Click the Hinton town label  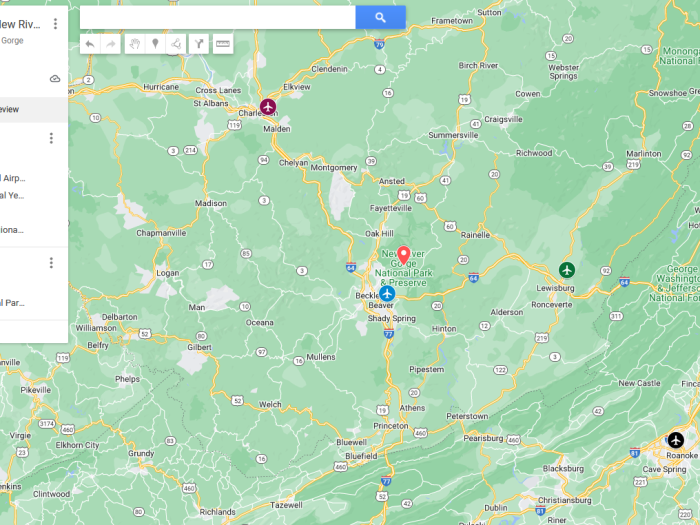[444, 329]
